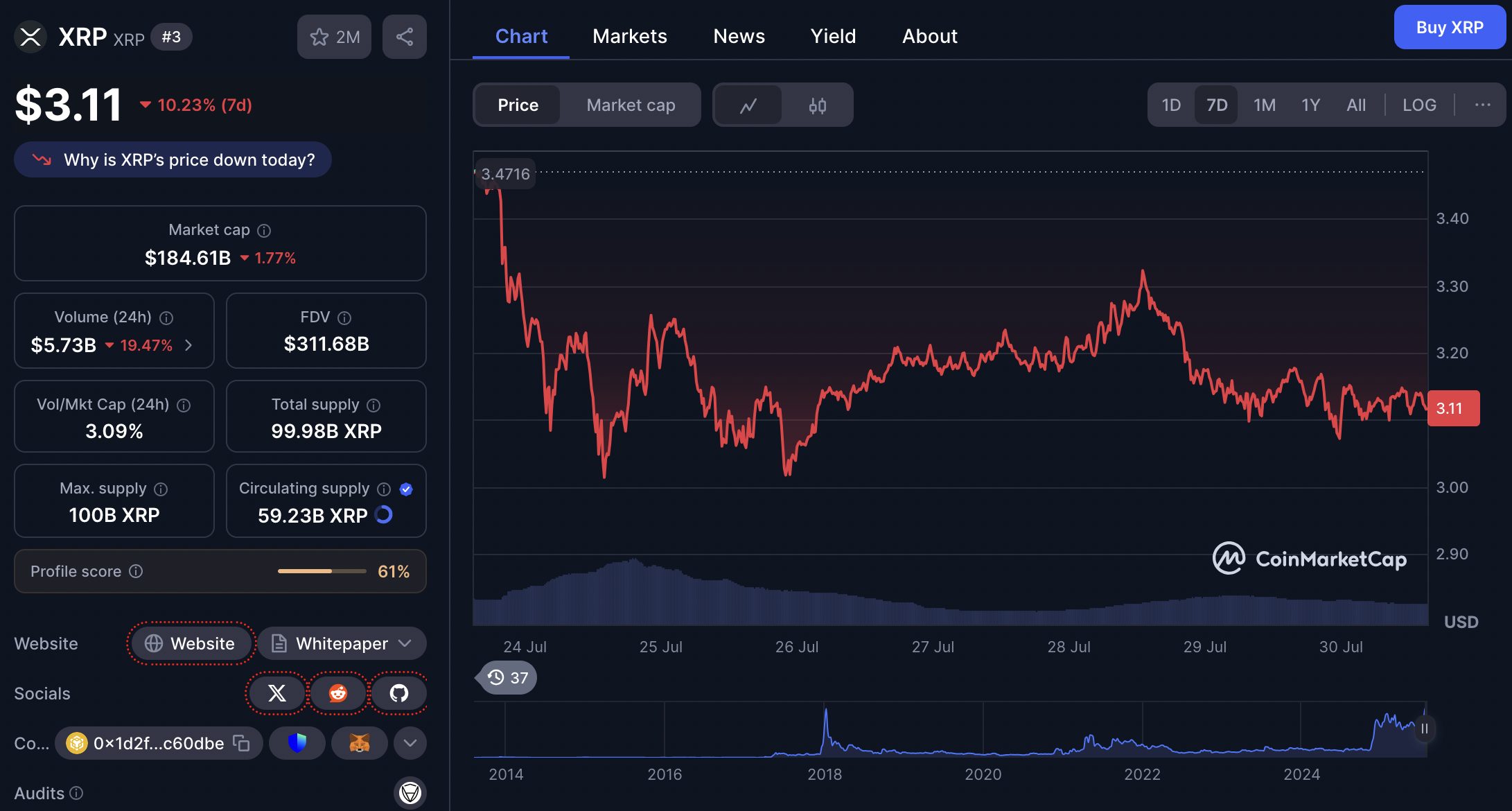The width and height of the screenshot is (1512, 811).
Task: Click the verified circulating supply badge
Action: coord(406,489)
